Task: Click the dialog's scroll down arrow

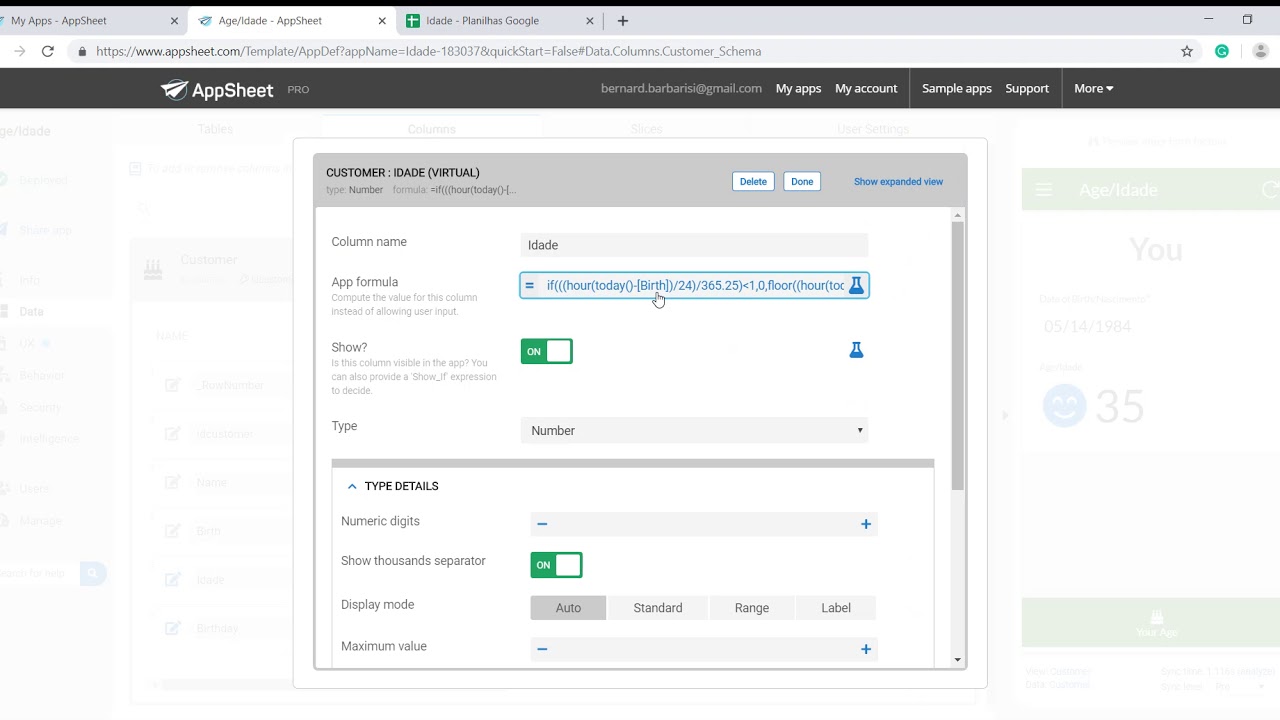Action: pyautogui.click(x=958, y=660)
